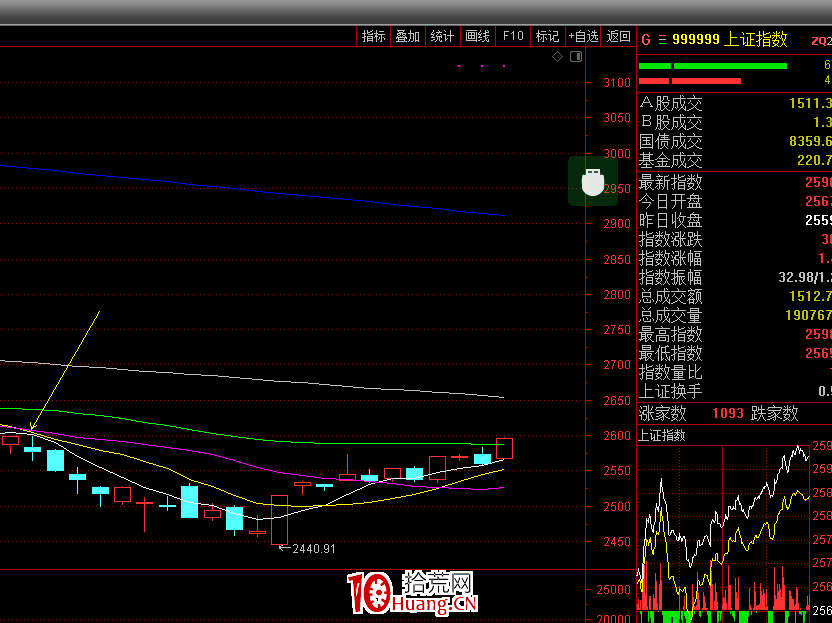The image size is (832, 623).
Task: Click the 标记 mark button
Action: coord(547,36)
